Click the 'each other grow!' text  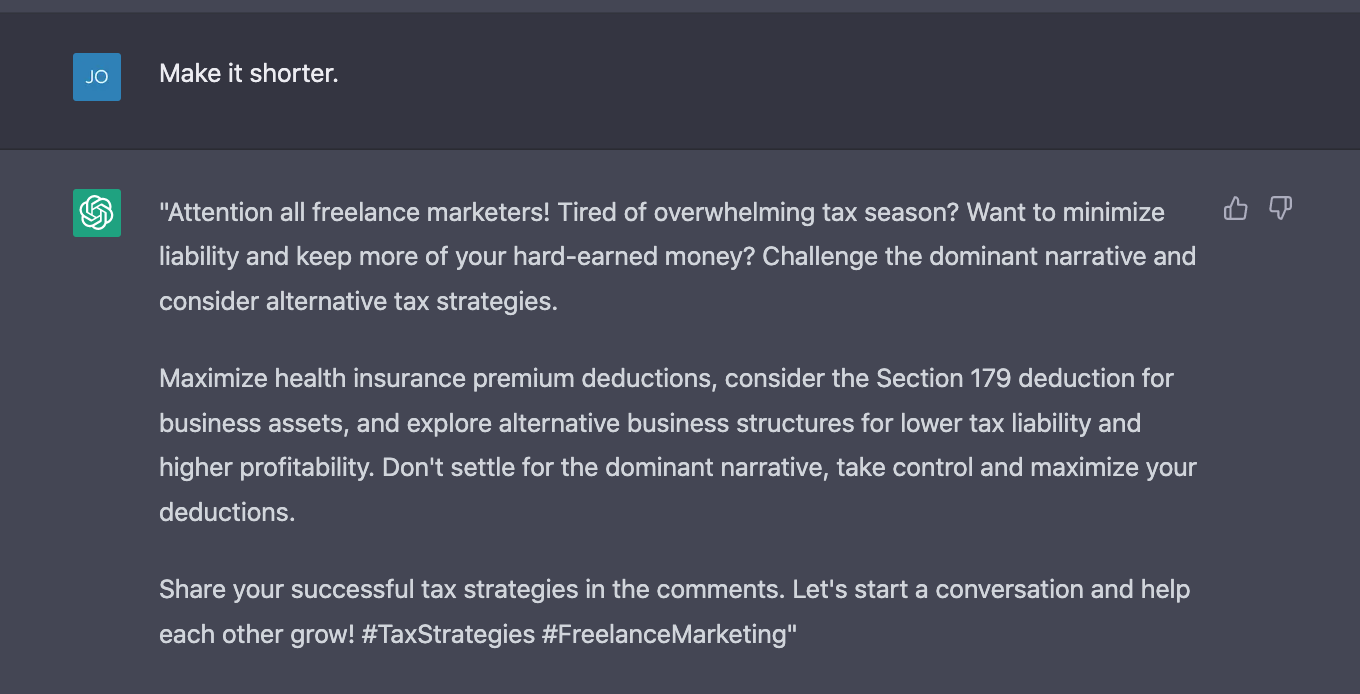pos(257,634)
